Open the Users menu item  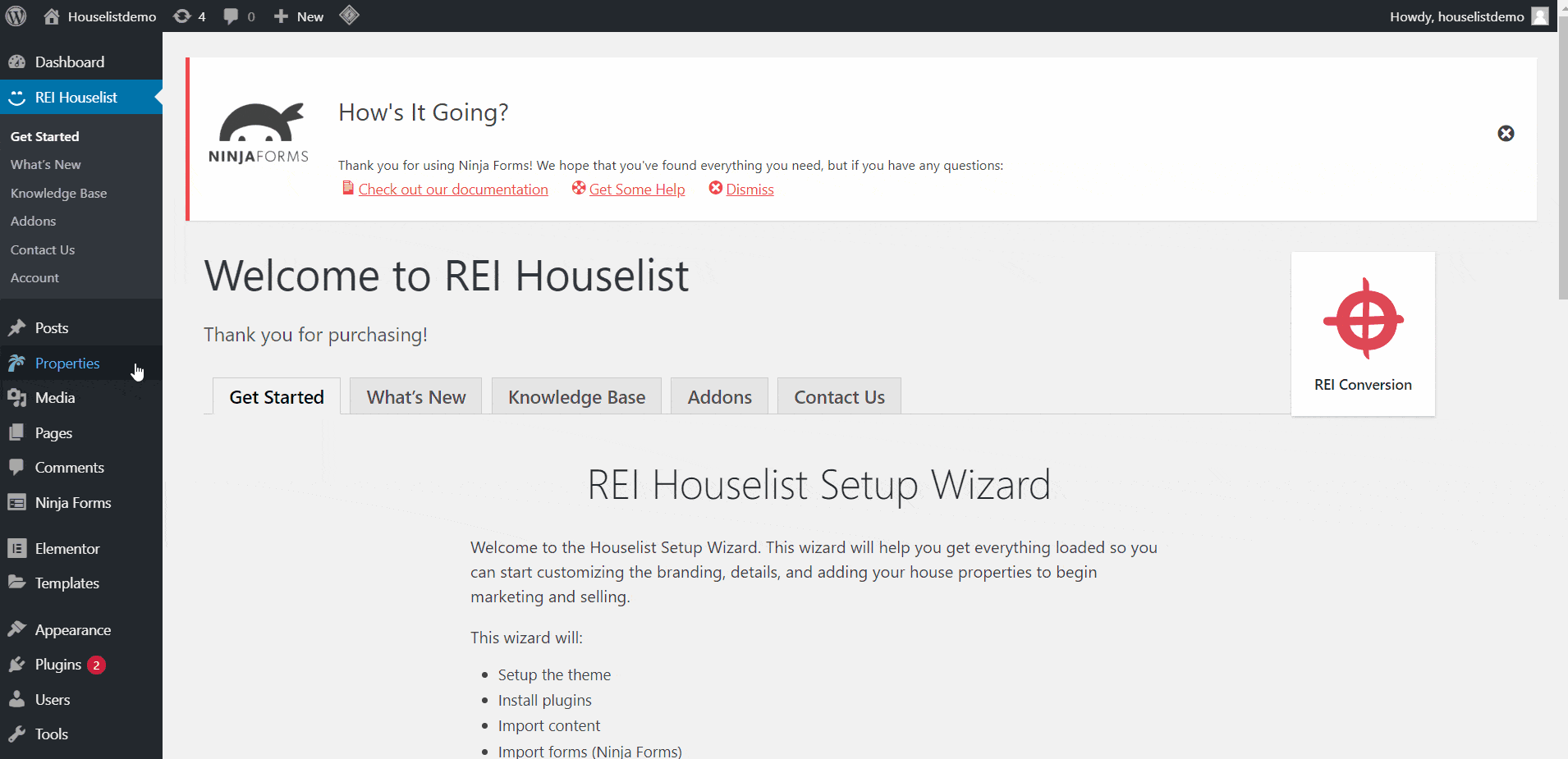click(x=81, y=699)
